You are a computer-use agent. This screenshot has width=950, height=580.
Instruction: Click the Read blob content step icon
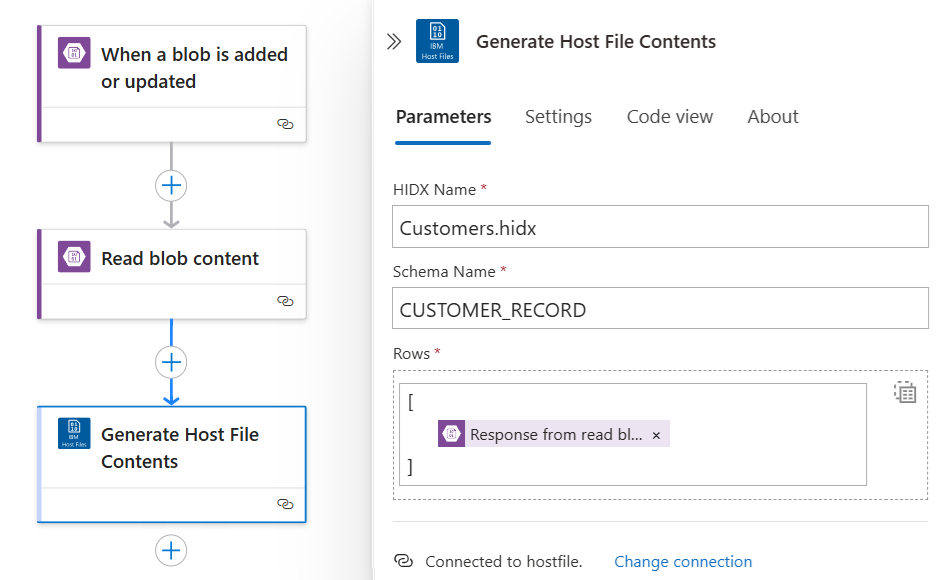point(74,257)
